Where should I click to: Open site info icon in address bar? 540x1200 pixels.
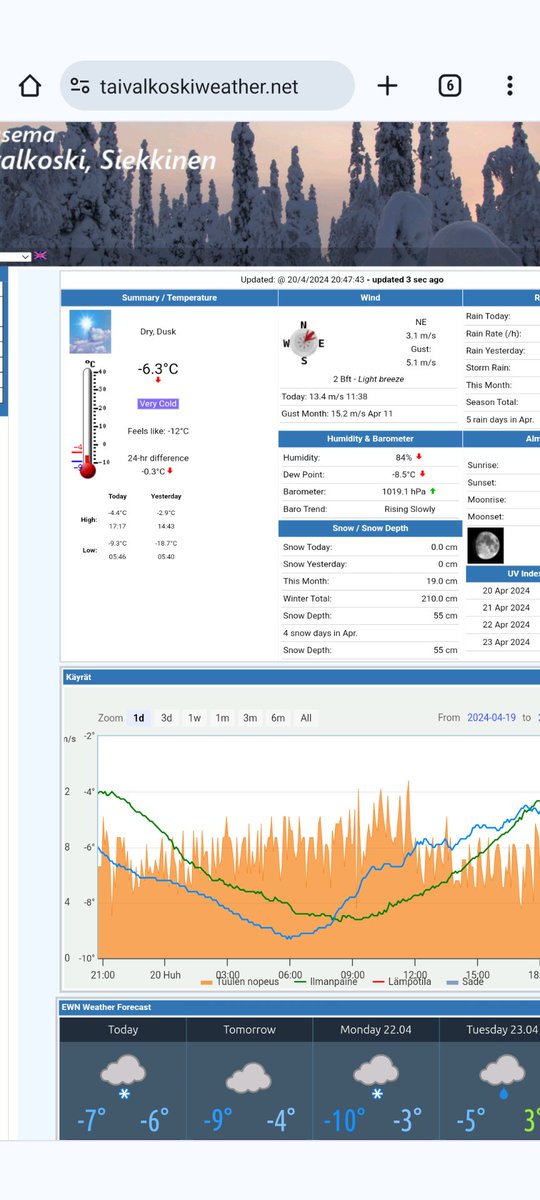pos(80,87)
